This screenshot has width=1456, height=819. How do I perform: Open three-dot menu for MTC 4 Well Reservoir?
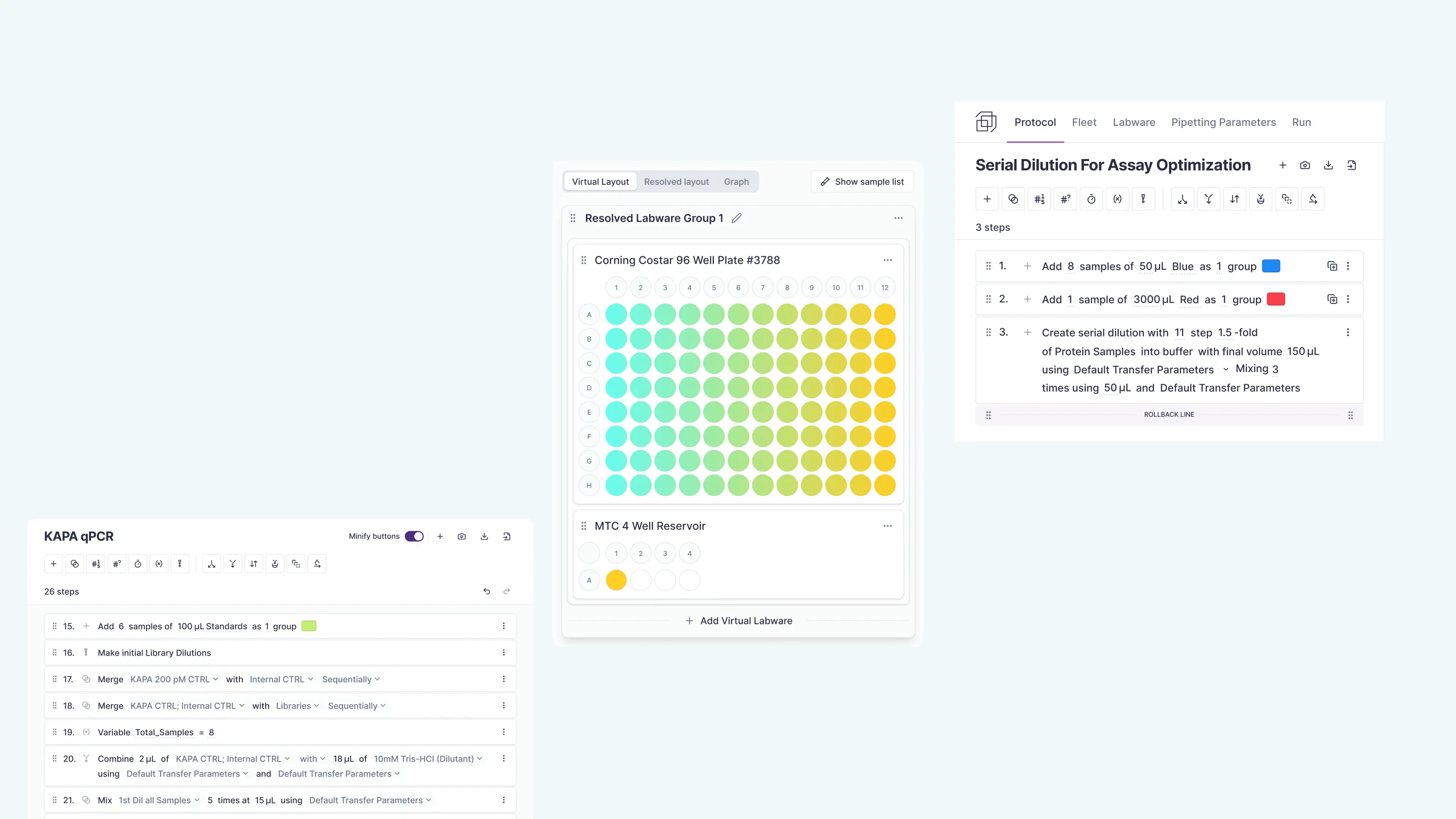(x=888, y=526)
